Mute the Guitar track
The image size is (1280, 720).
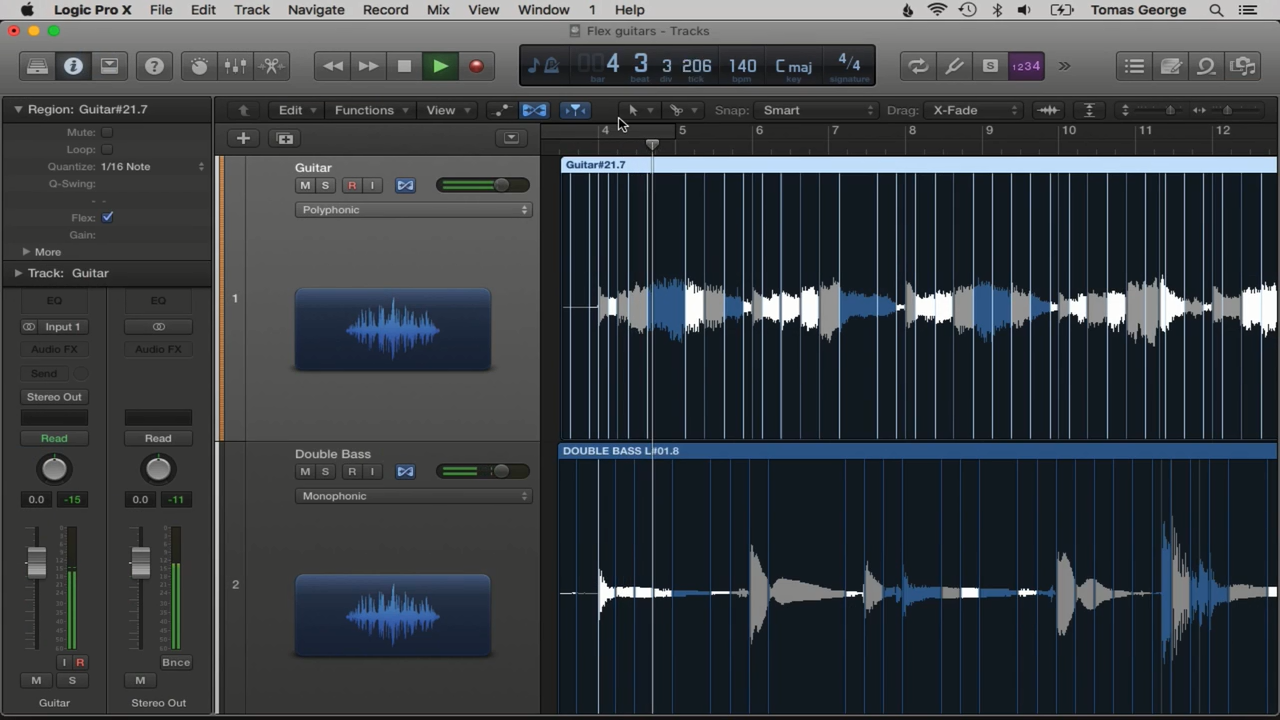305,185
